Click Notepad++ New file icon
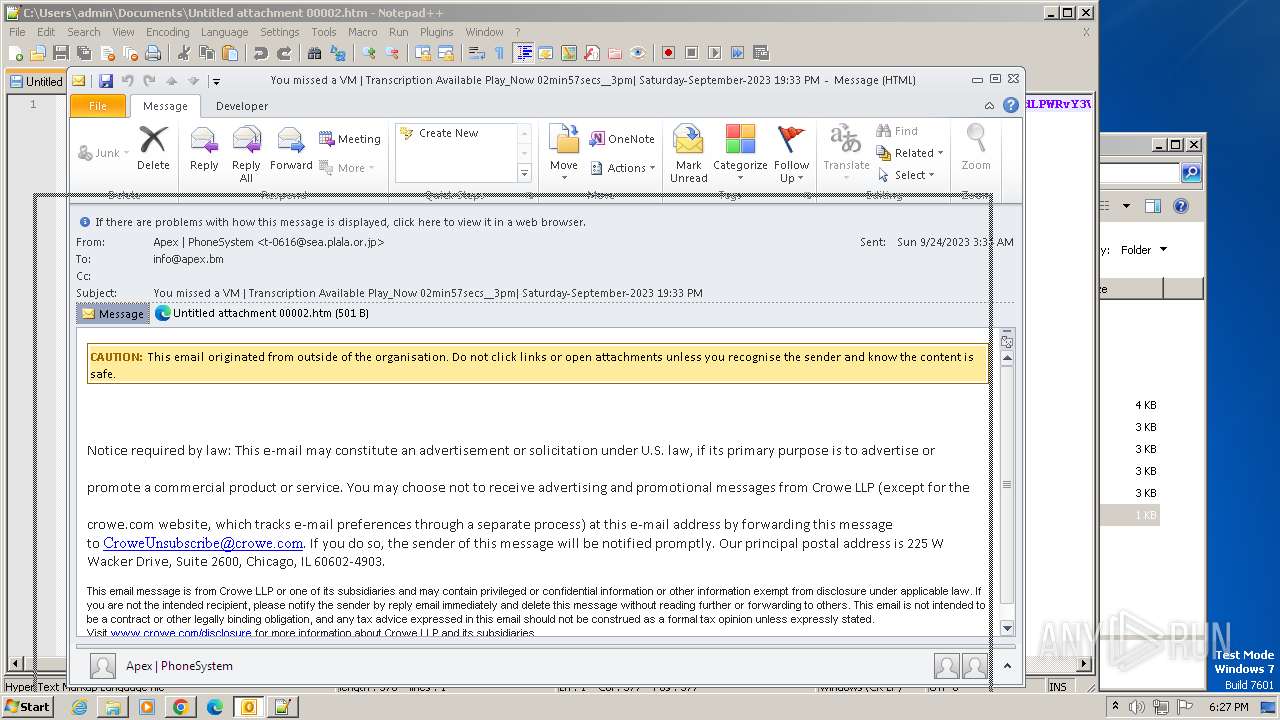 [16, 53]
